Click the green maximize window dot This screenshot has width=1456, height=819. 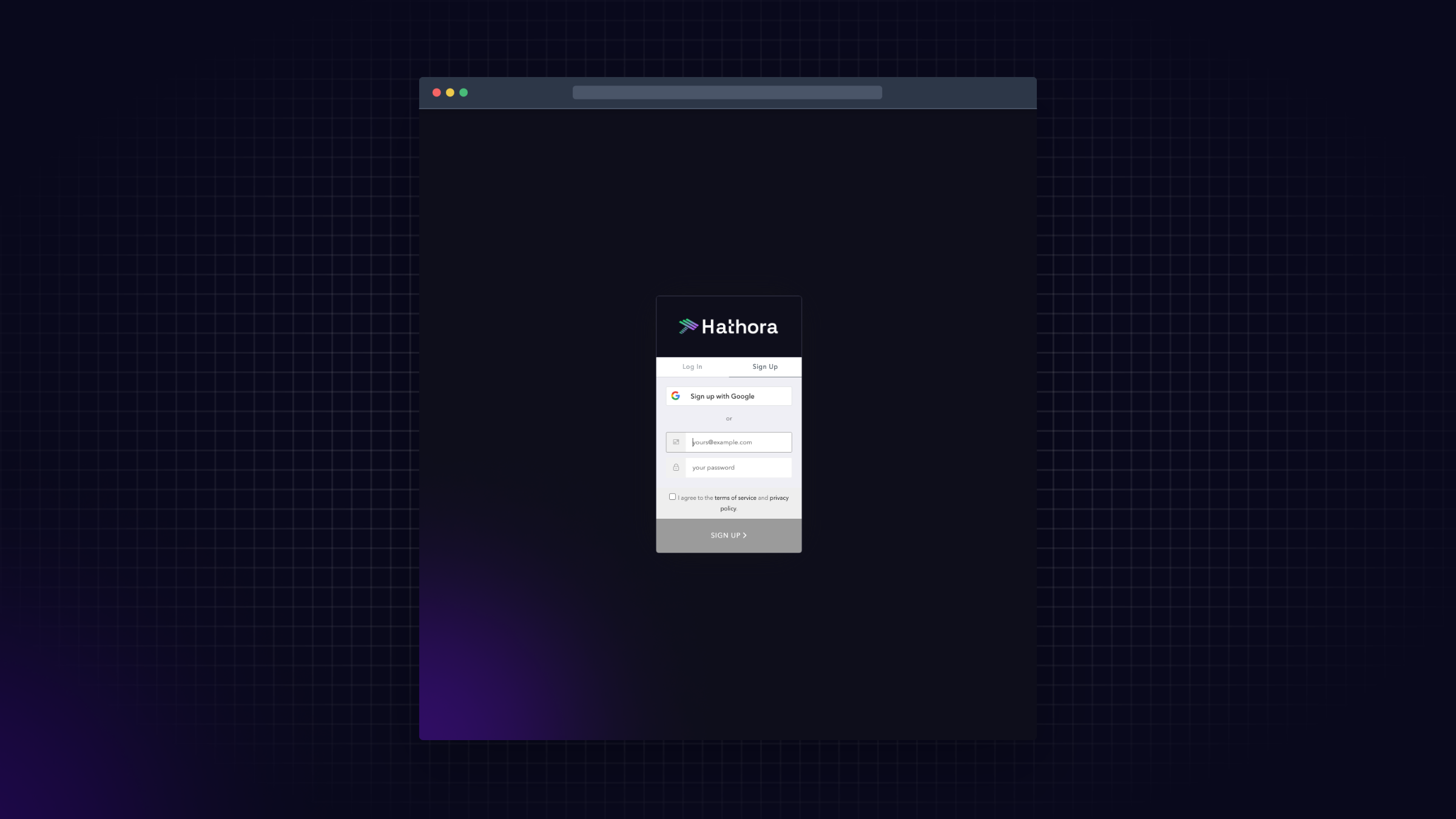(463, 93)
